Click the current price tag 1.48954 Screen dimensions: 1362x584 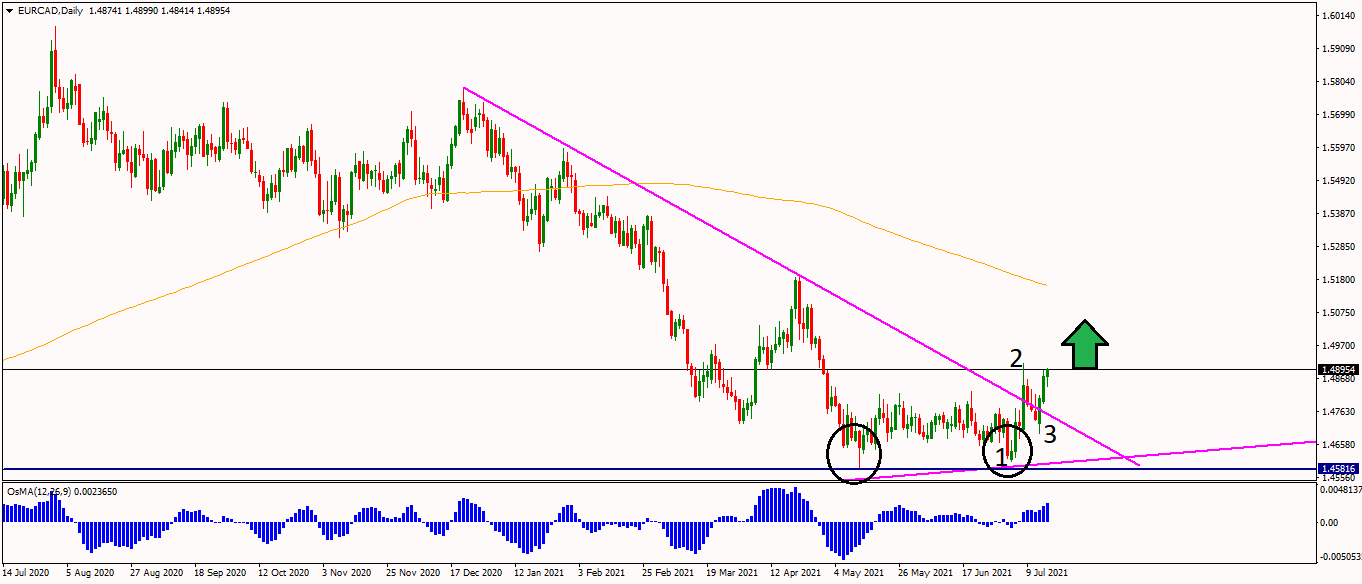[1336, 369]
